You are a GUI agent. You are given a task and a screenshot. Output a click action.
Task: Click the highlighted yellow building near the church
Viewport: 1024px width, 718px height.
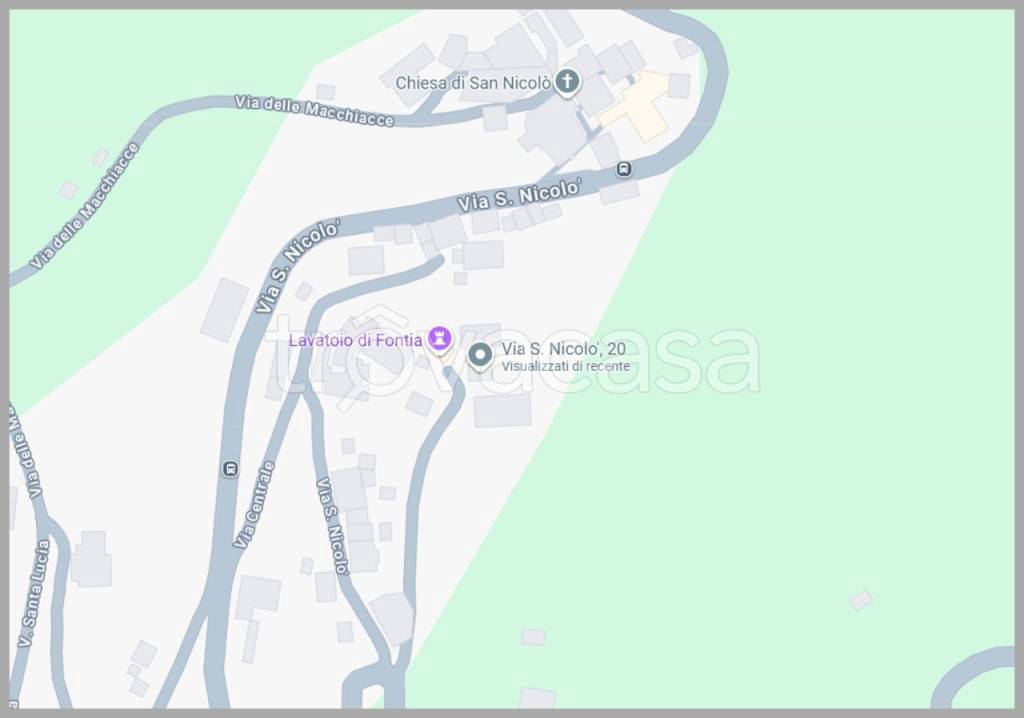pos(635,106)
